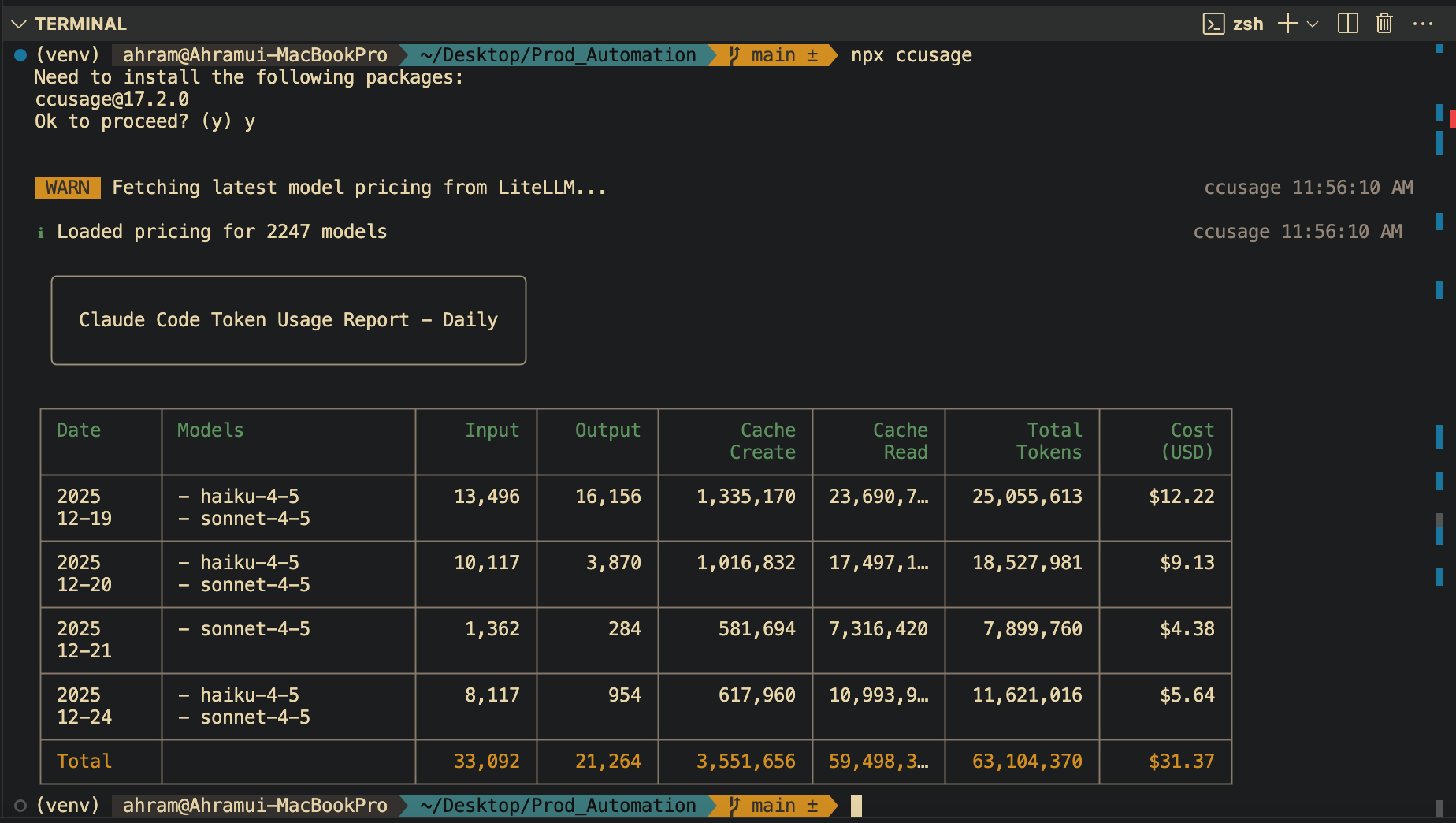
Task: Click the 'npx ccusage' command text
Action: click(x=912, y=55)
